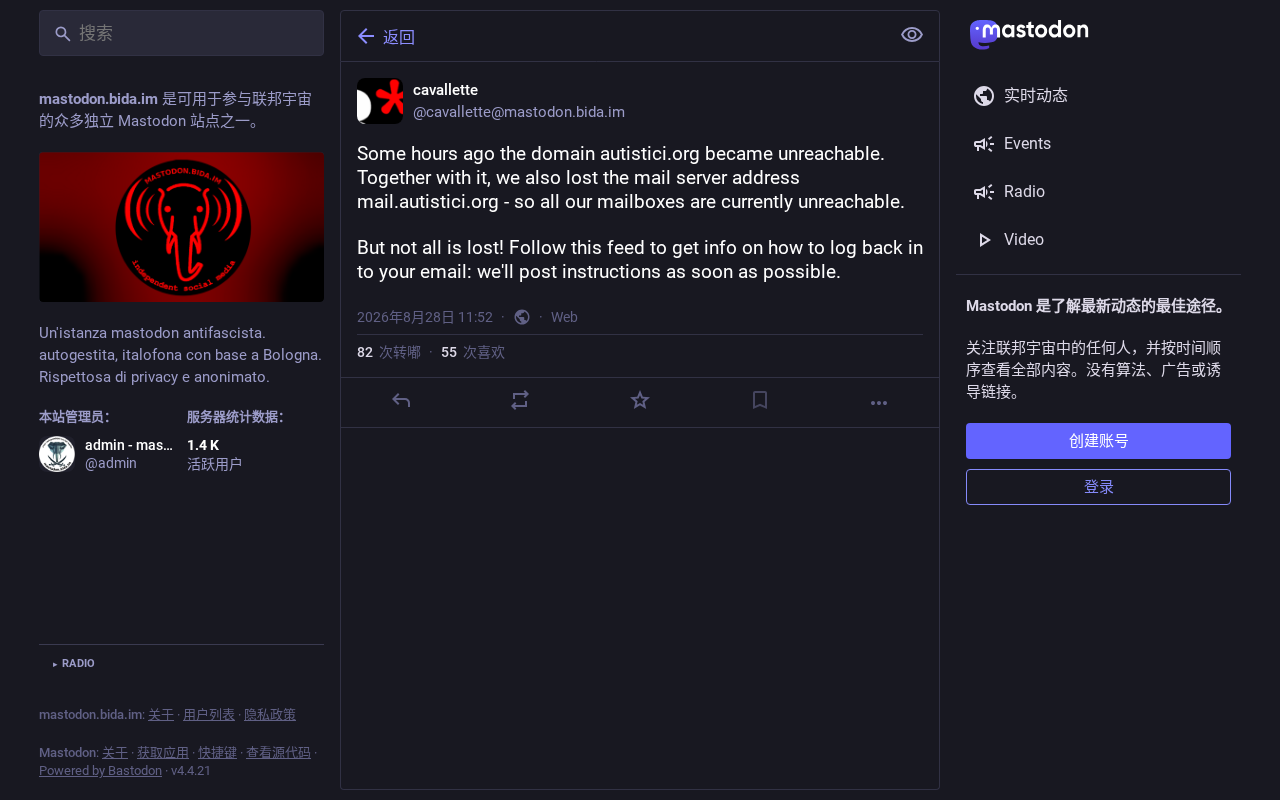Viewport: 1280px width, 800px height.
Task: Open the 82 次转嘟 boosts list
Action: click(x=389, y=352)
